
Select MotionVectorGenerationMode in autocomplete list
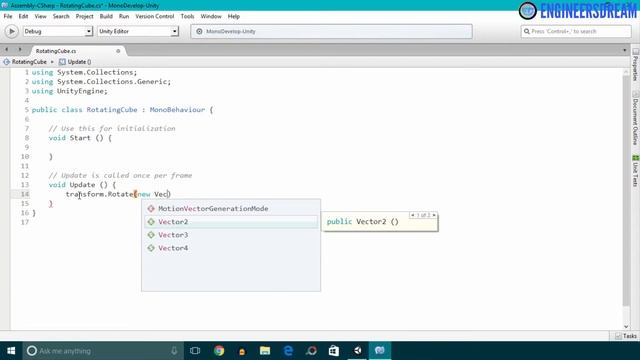tap(231, 209)
